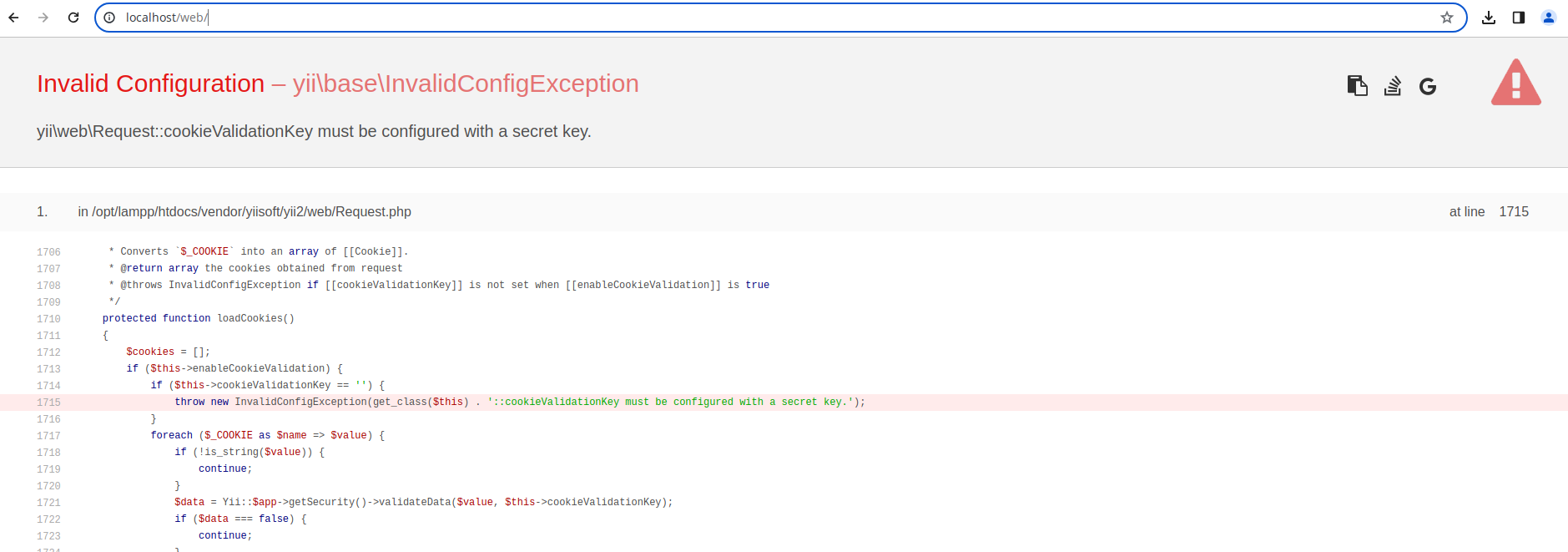Viewport: 1568px width, 552px height.
Task: Toggle the browser side panel icon
Action: coord(1519,18)
